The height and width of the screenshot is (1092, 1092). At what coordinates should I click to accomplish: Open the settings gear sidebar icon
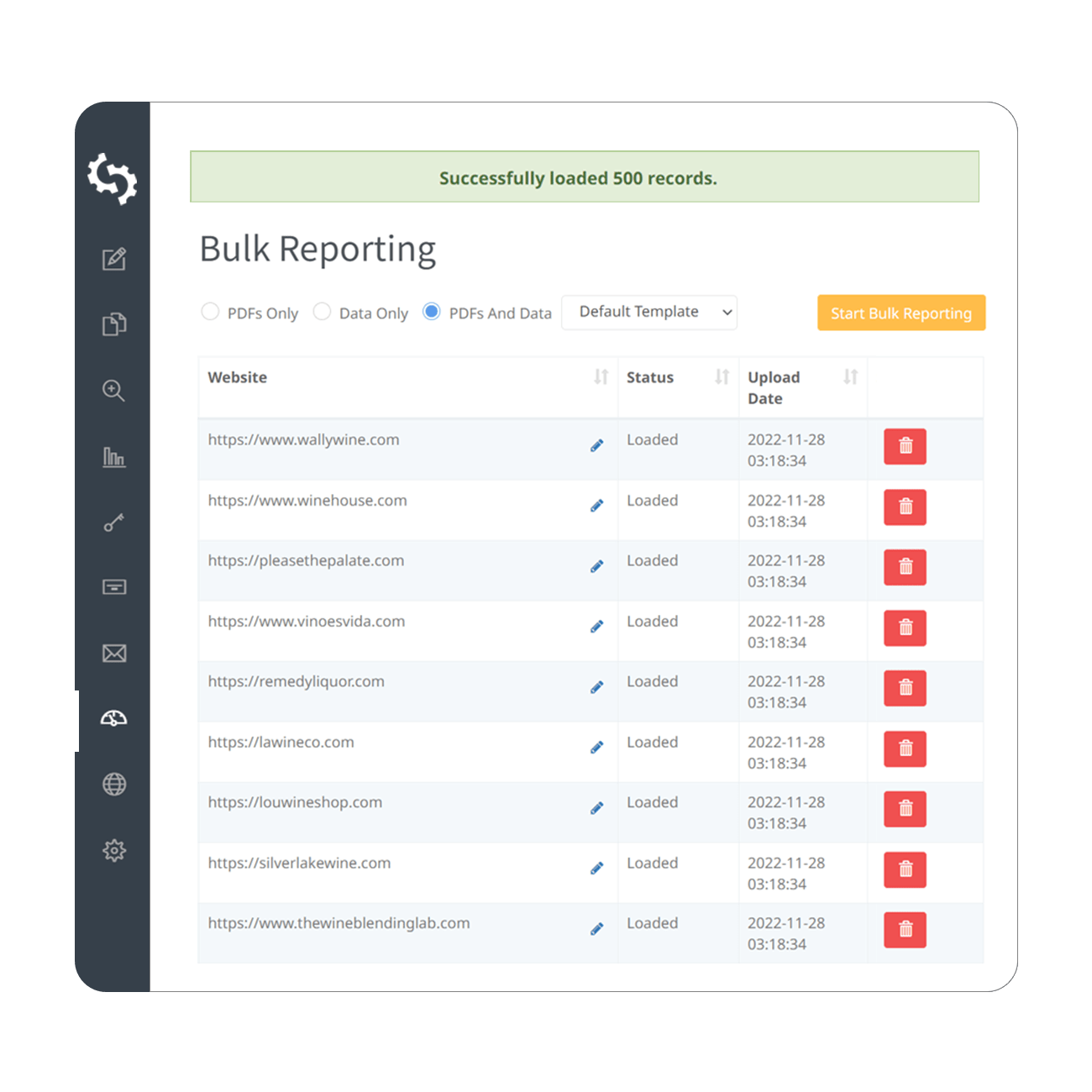pyautogui.click(x=114, y=850)
